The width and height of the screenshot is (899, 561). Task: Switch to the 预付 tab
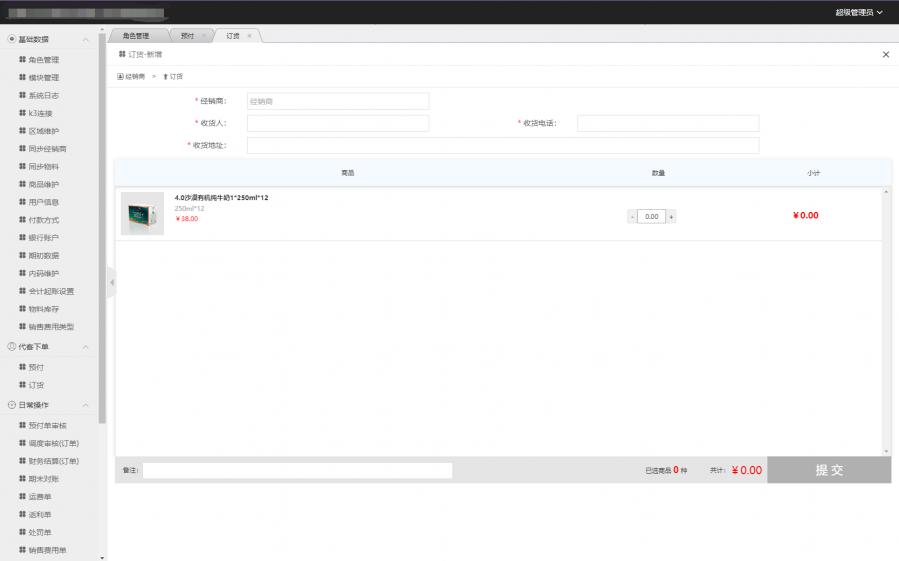pos(187,36)
